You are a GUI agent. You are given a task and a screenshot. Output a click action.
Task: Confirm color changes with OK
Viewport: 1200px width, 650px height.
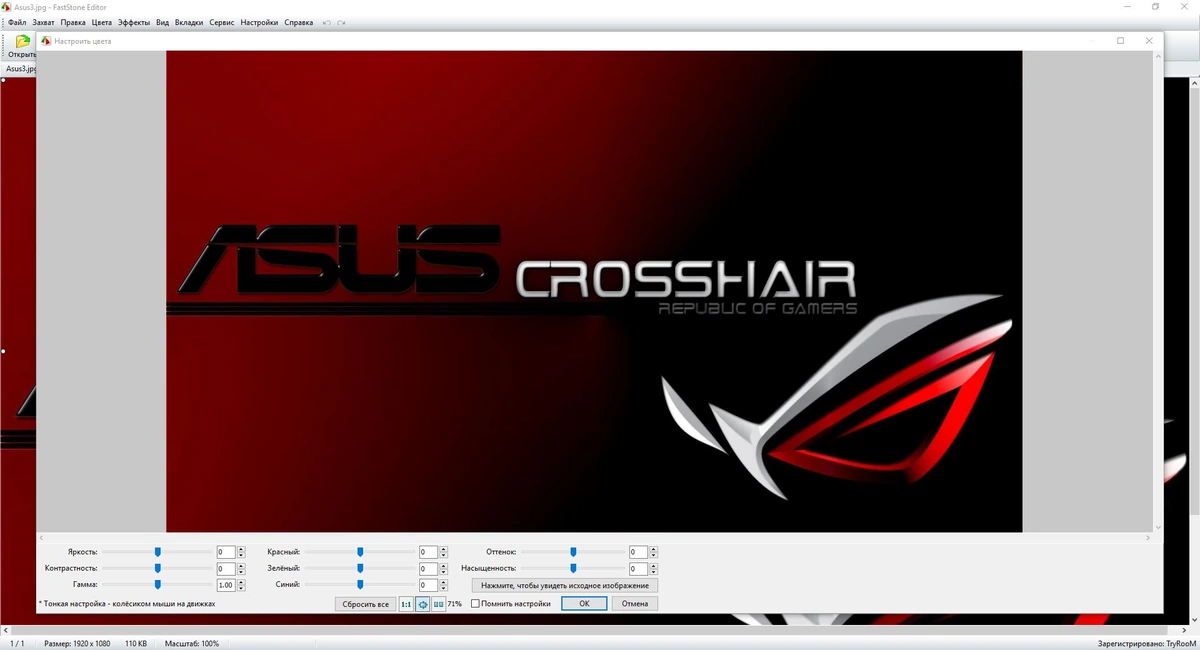coord(584,604)
